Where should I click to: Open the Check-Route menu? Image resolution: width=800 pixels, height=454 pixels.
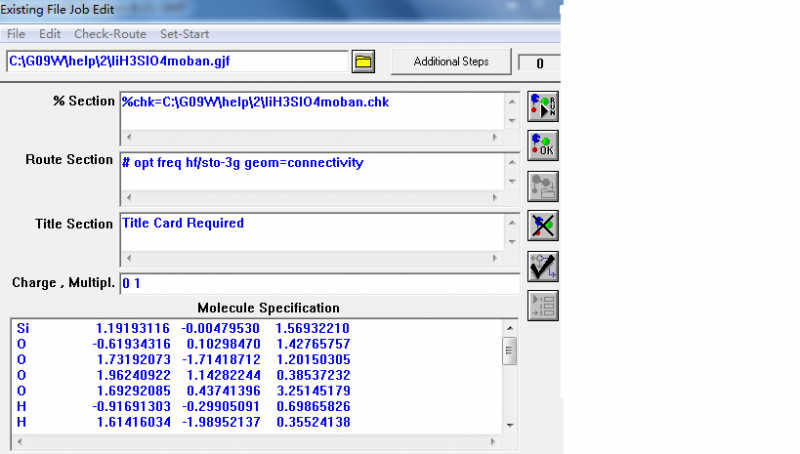[x=110, y=34]
